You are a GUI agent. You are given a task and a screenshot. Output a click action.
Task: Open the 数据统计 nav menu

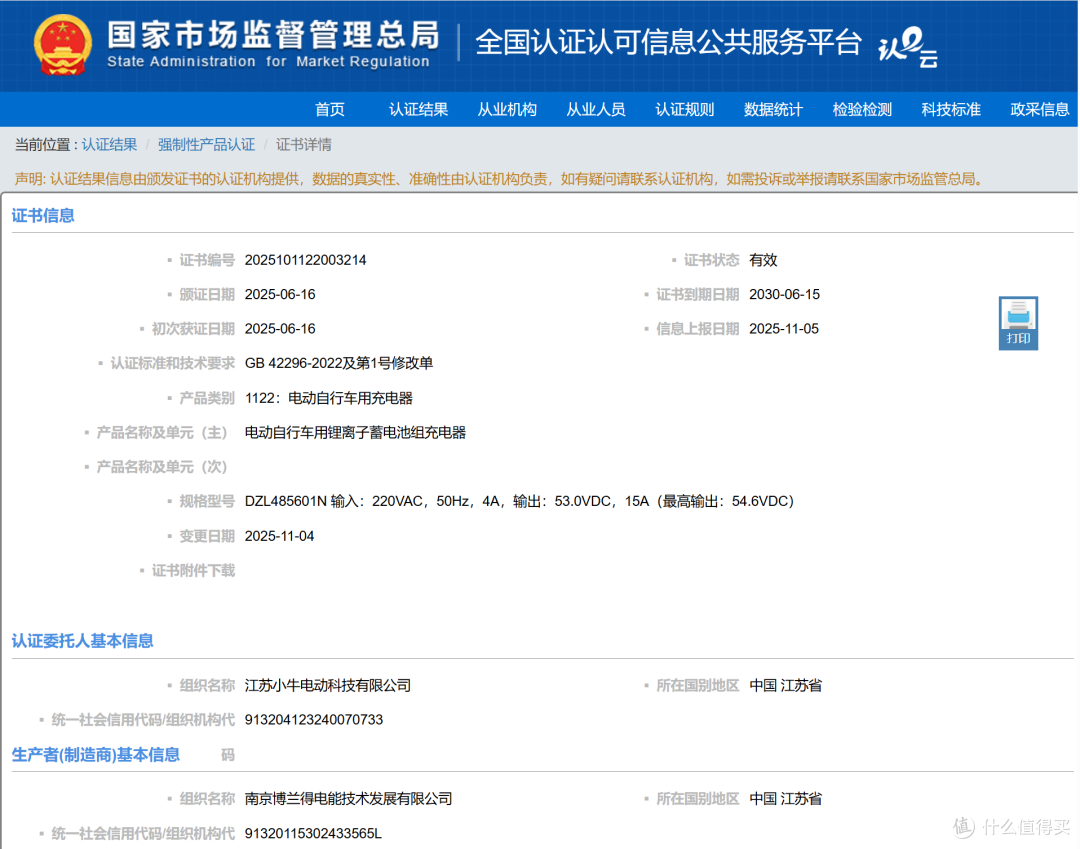pos(773,109)
